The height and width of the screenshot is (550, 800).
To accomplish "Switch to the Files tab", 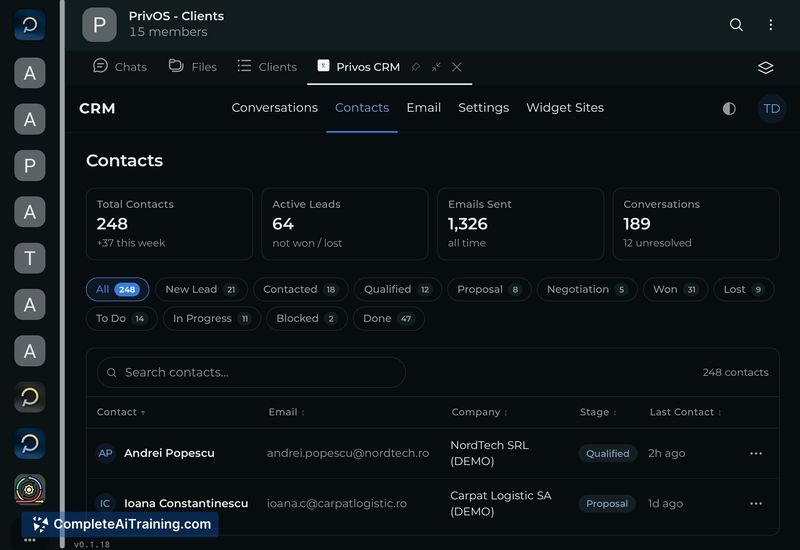I will [193, 66].
